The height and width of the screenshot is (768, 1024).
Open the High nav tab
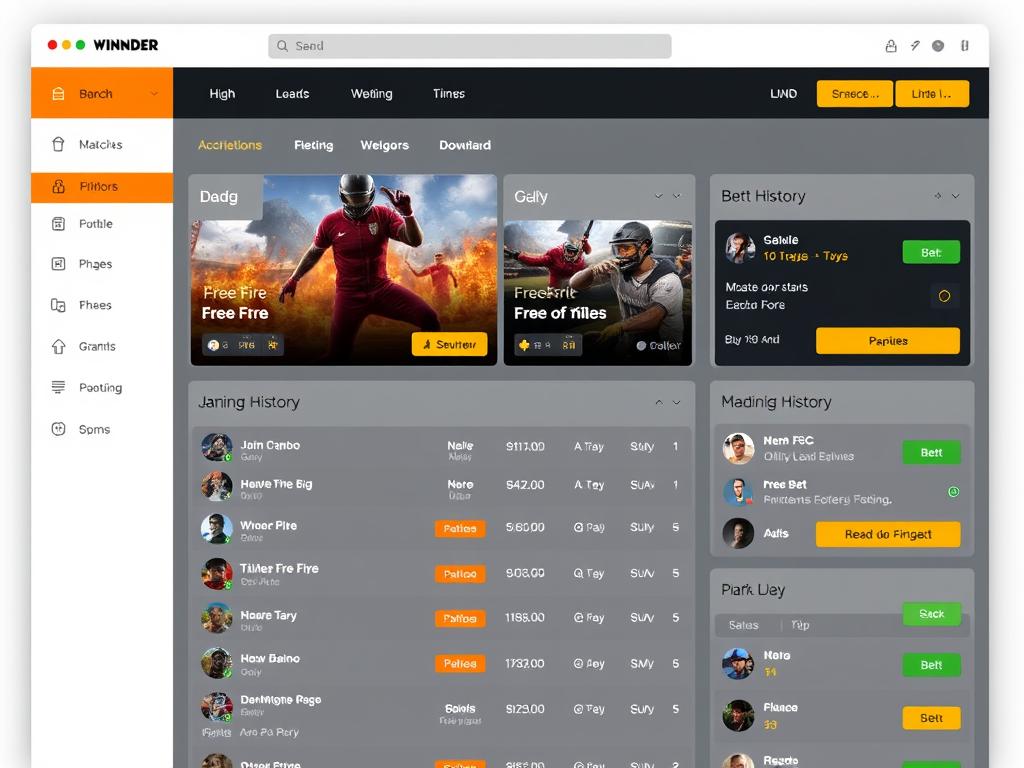pos(222,93)
